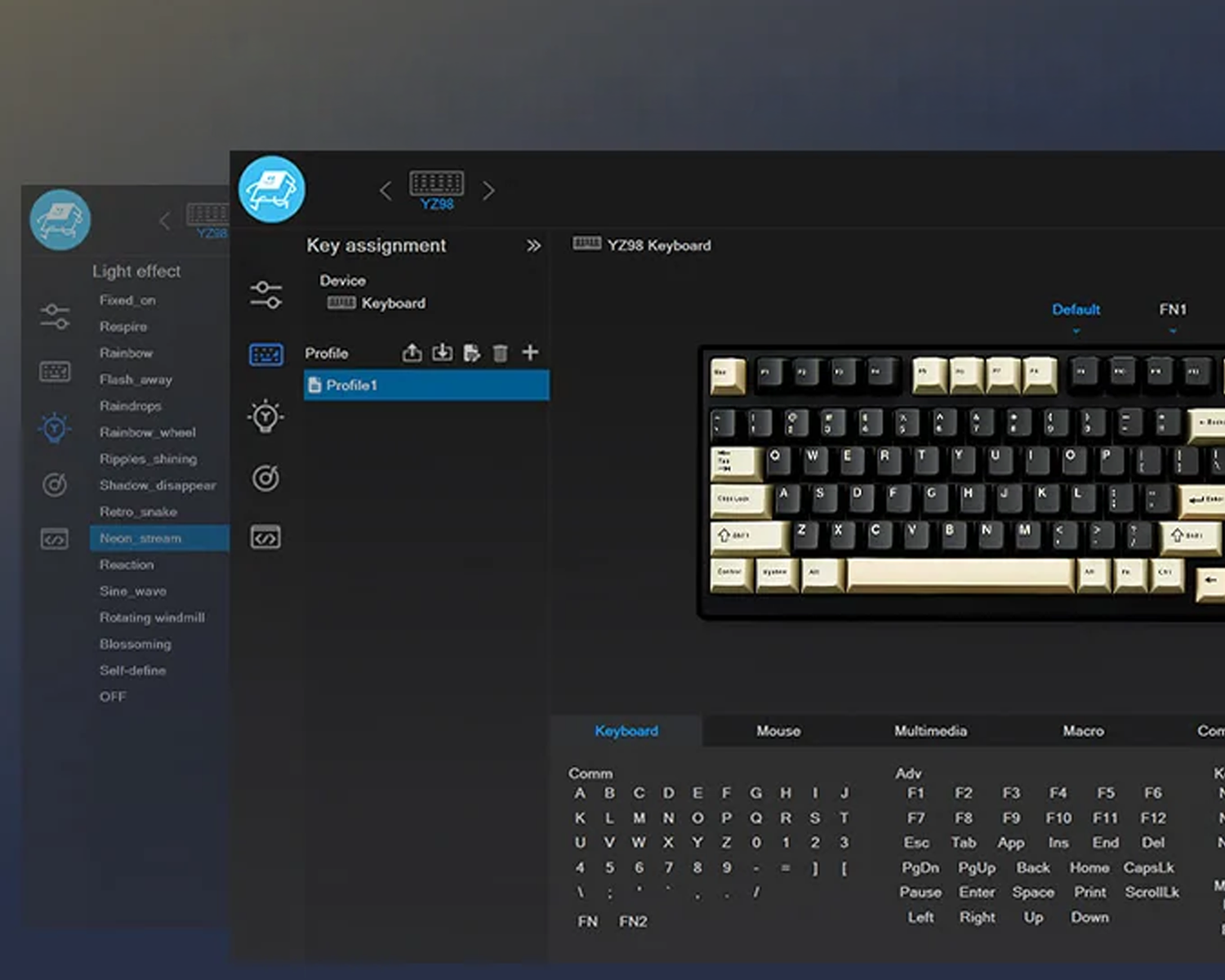
Task: Go to next device with right arrow
Action: click(488, 191)
